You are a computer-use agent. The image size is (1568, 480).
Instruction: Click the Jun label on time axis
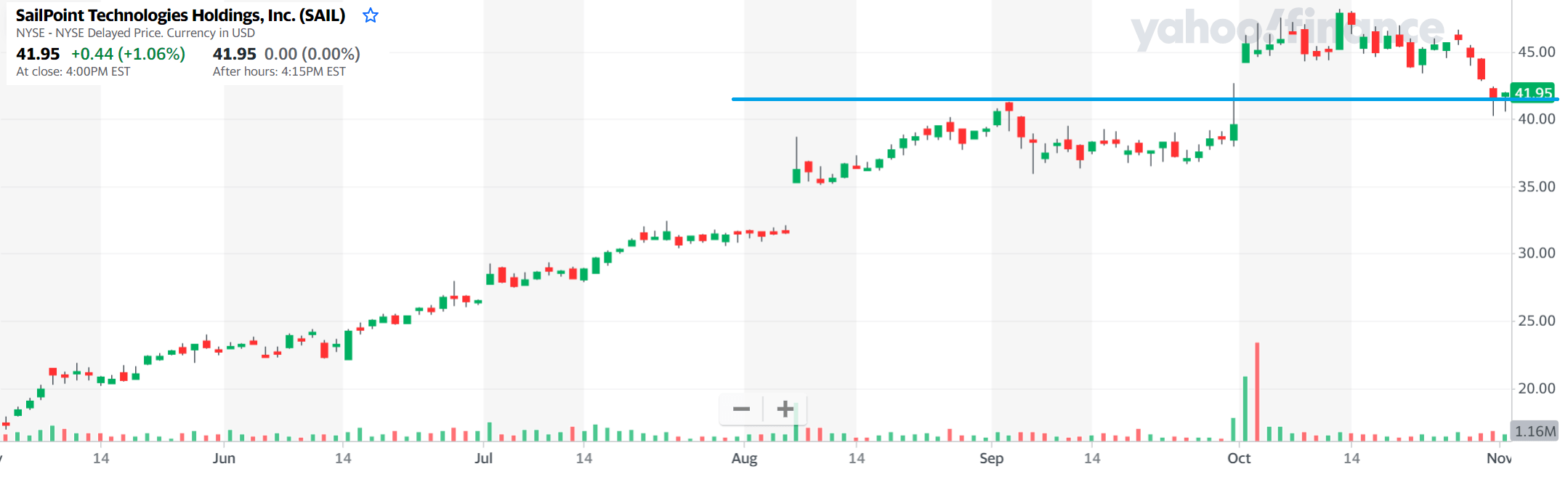point(224,458)
